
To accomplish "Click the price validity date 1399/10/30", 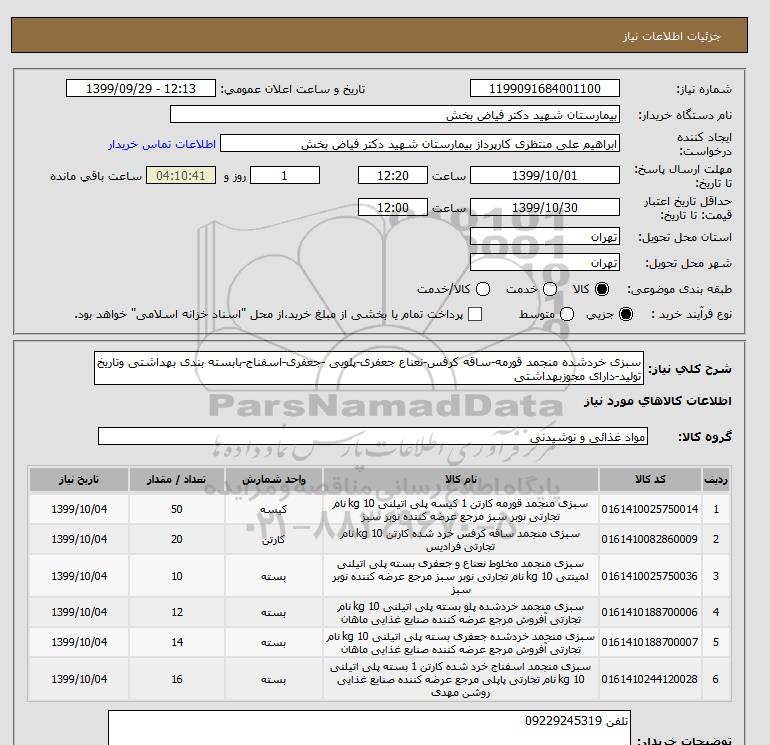I will (x=545, y=207).
